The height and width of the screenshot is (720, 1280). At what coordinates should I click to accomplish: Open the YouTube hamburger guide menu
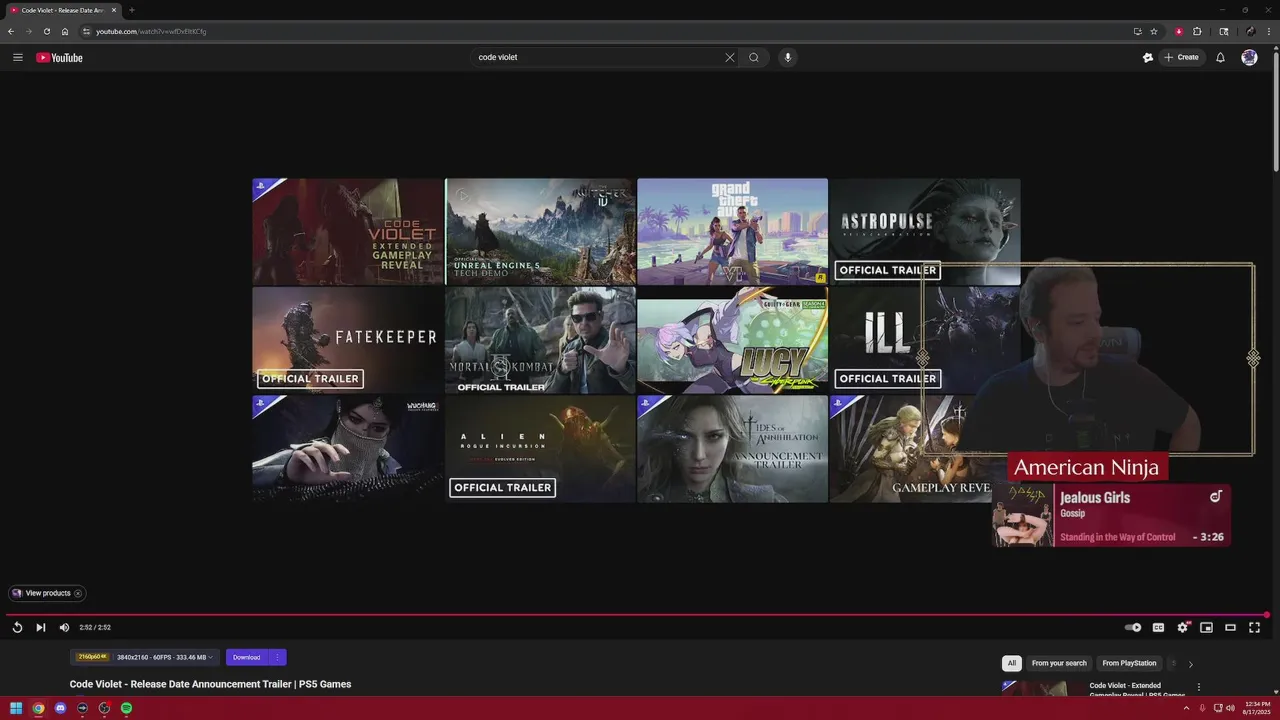pyautogui.click(x=17, y=57)
